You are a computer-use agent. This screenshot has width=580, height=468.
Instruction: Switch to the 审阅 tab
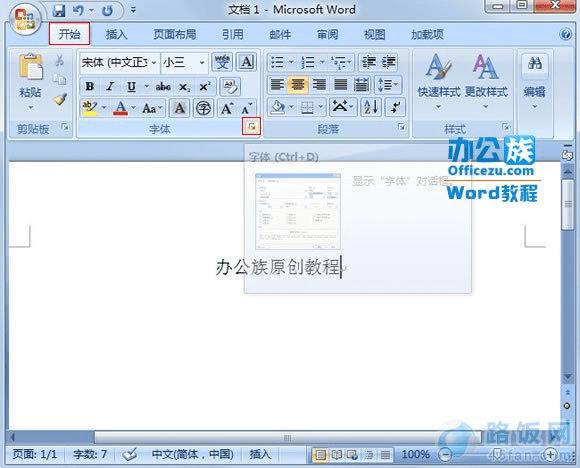click(x=327, y=34)
